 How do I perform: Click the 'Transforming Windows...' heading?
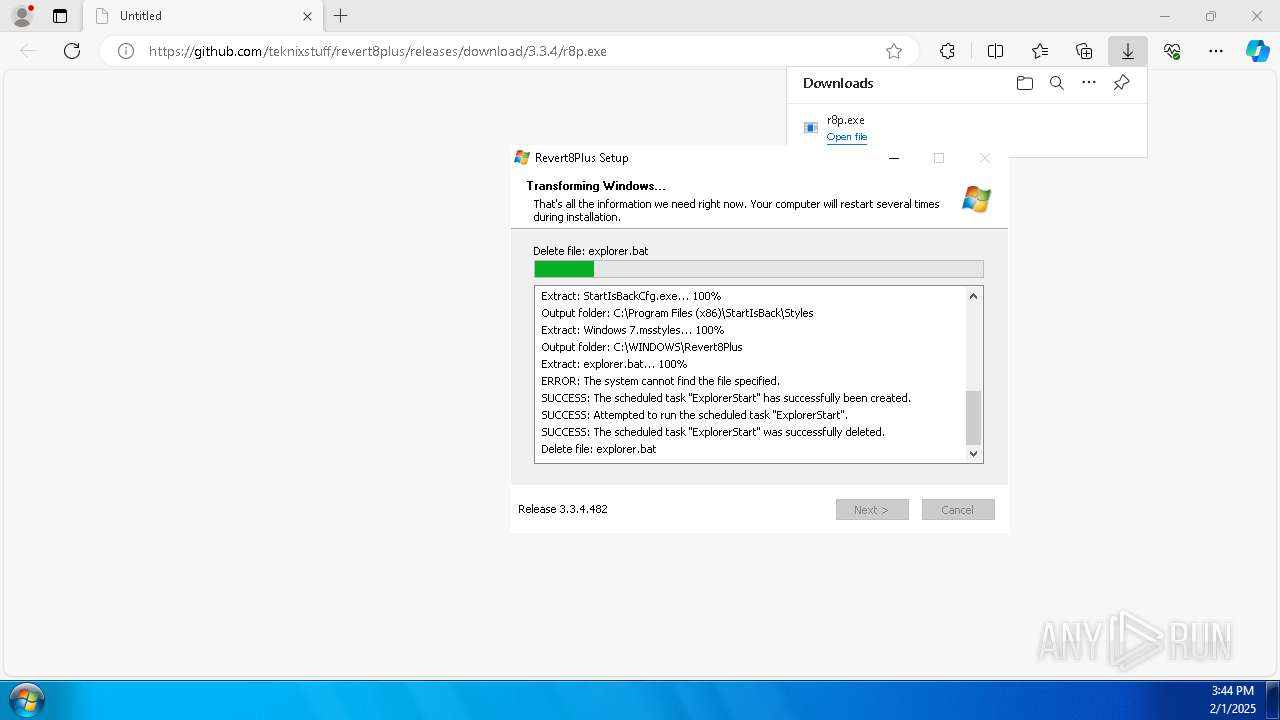click(596, 186)
